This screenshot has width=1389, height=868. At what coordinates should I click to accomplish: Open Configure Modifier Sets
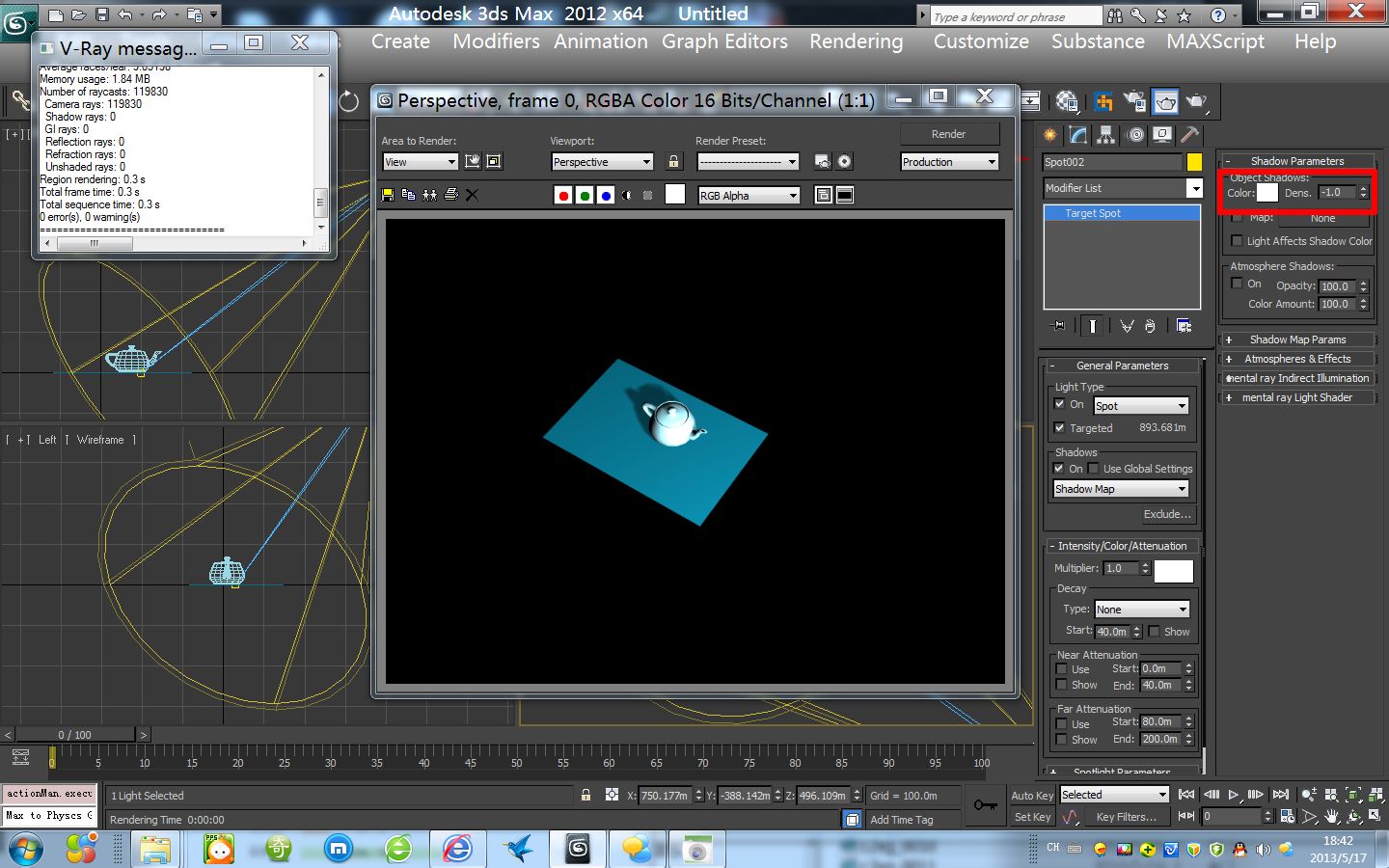[x=1185, y=326]
